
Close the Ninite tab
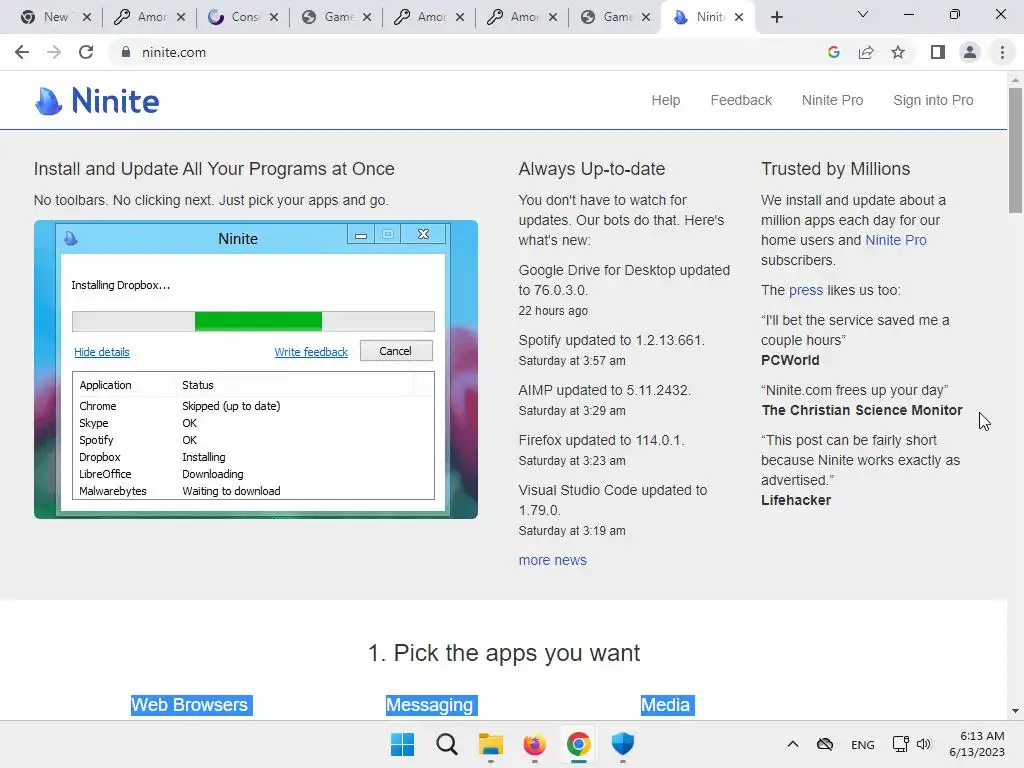click(x=739, y=18)
